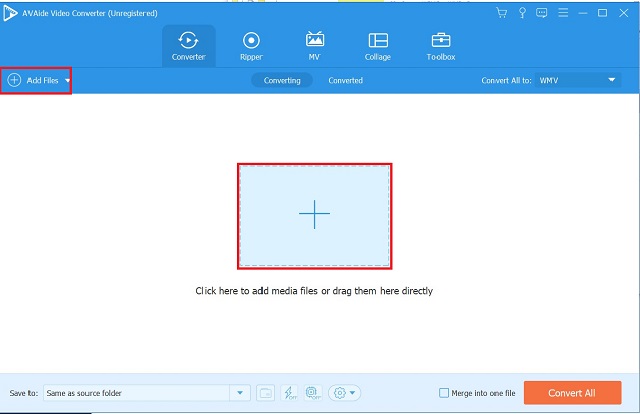The height and width of the screenshot is (414, 640).
Task: Open the Toolbox section
Action: click(441, 45)
